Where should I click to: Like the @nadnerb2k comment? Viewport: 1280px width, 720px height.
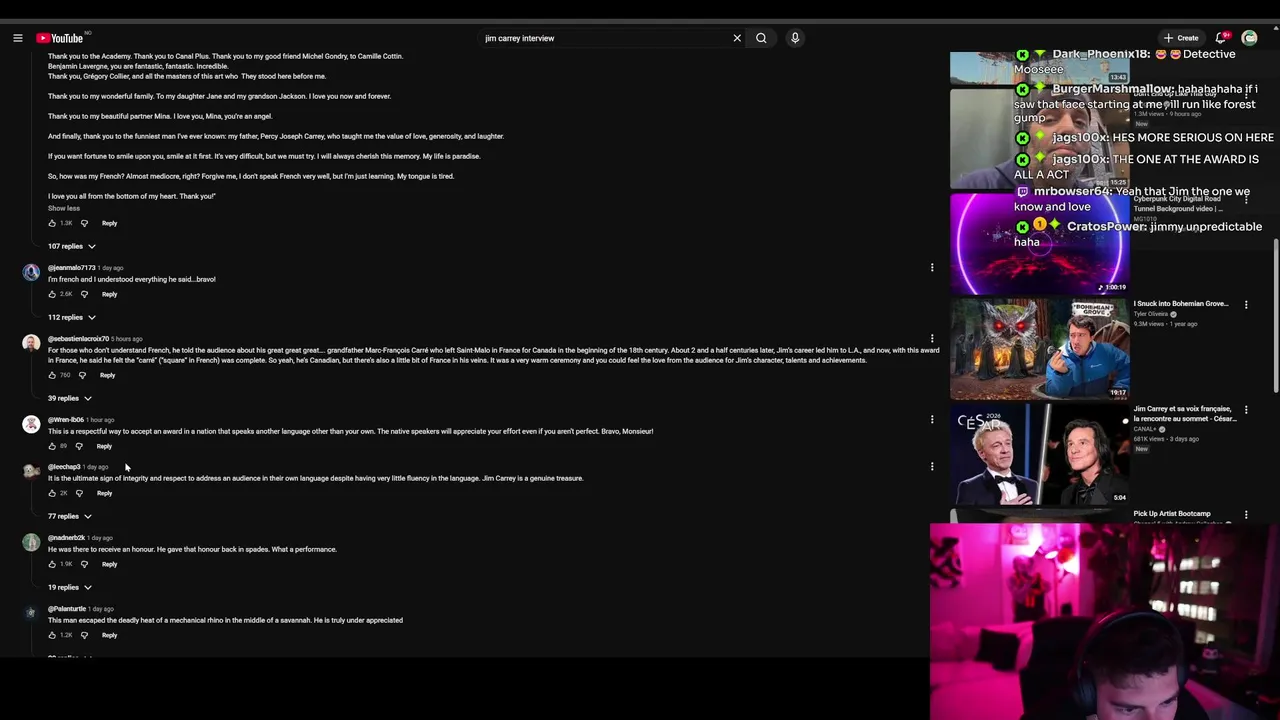[52, 564]
